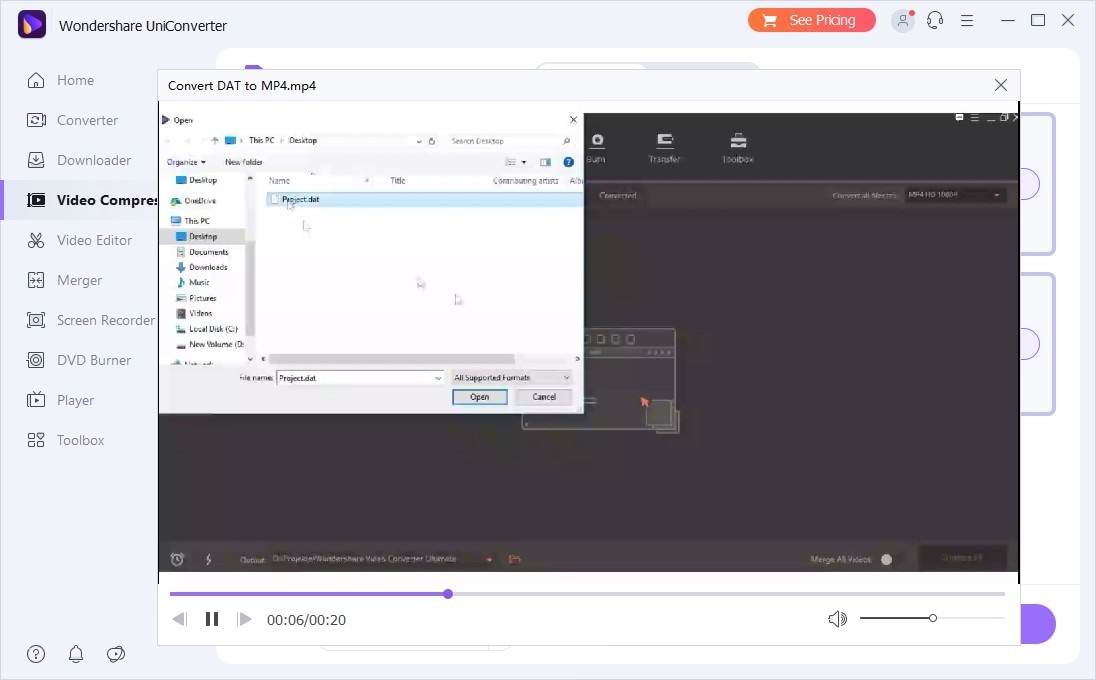
Task: Click the Title column header
Action: 398,180
